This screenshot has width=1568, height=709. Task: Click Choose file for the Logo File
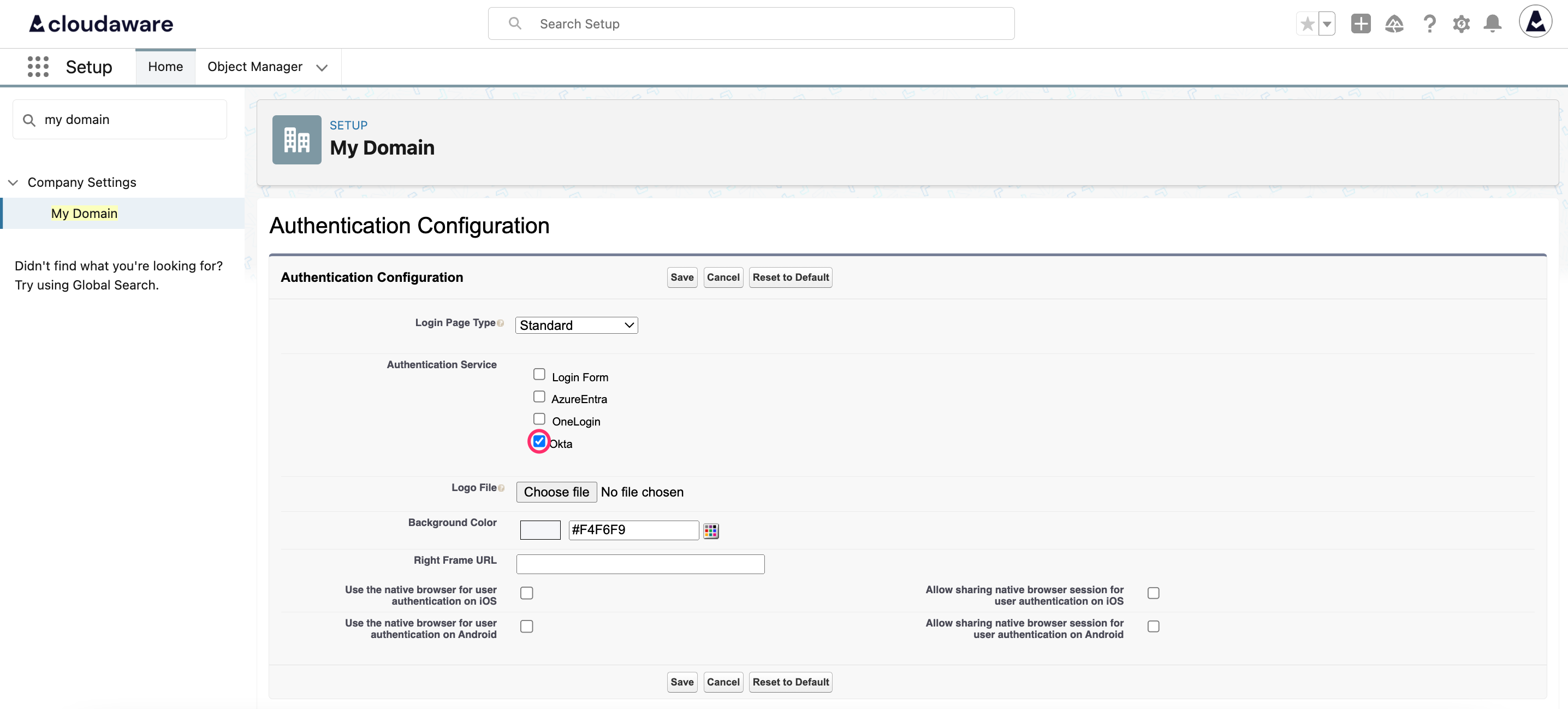click(x=555, y=492)
